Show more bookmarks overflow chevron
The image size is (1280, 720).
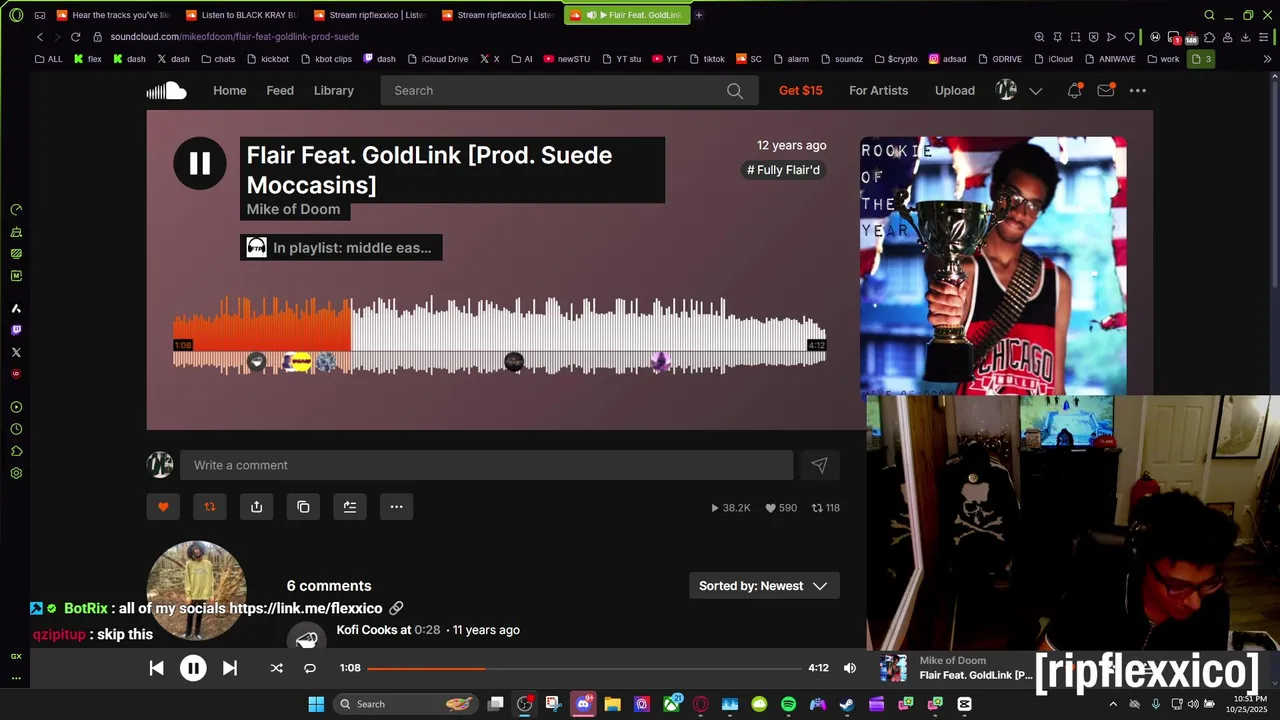tap(1267, 59)
